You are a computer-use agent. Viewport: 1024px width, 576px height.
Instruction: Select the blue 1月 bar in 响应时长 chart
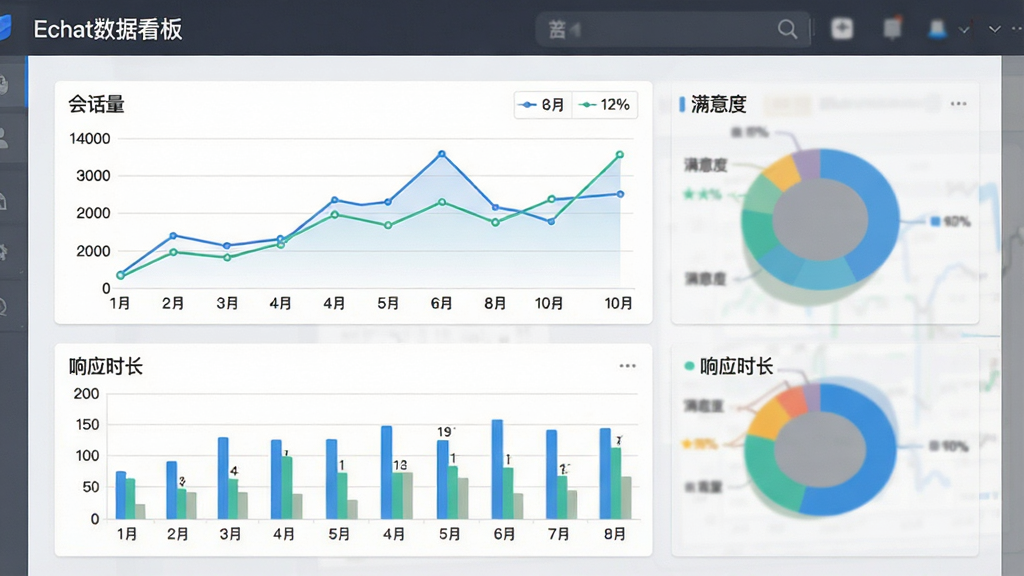pos(121,495)
